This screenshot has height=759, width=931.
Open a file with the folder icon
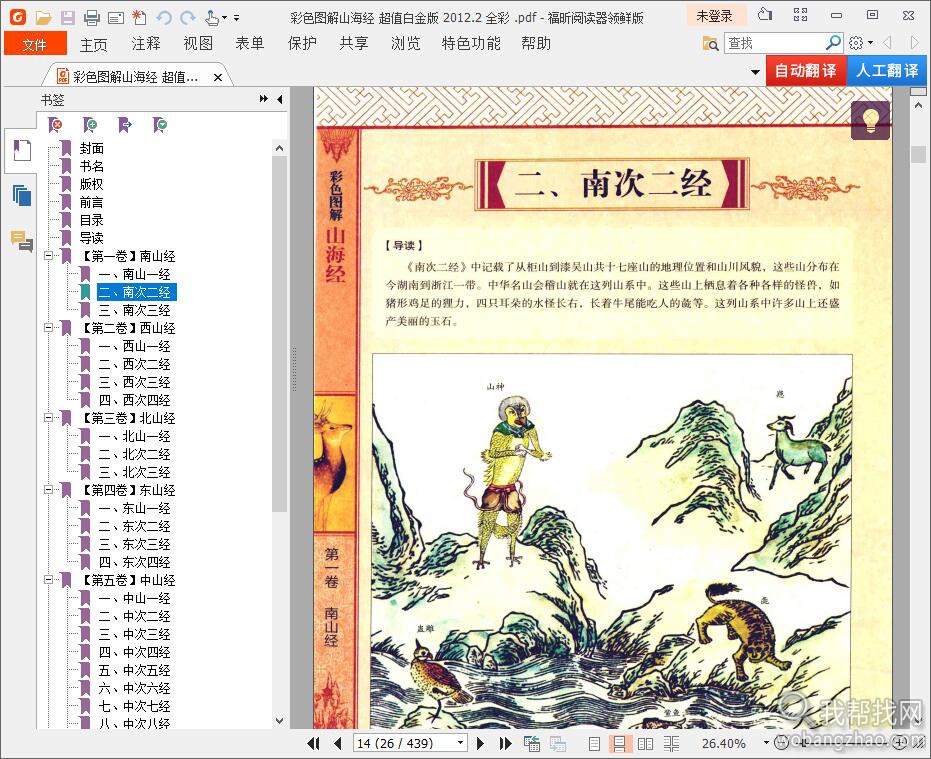pyautogui.click(x=43, y=18)
